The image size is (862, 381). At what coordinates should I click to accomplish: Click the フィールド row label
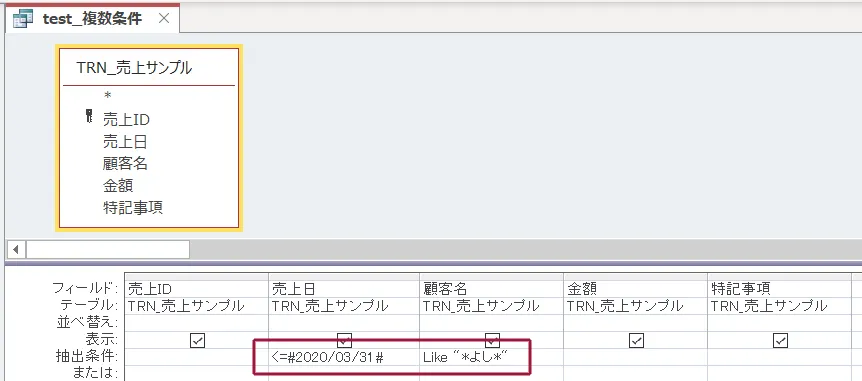(85, 288)
